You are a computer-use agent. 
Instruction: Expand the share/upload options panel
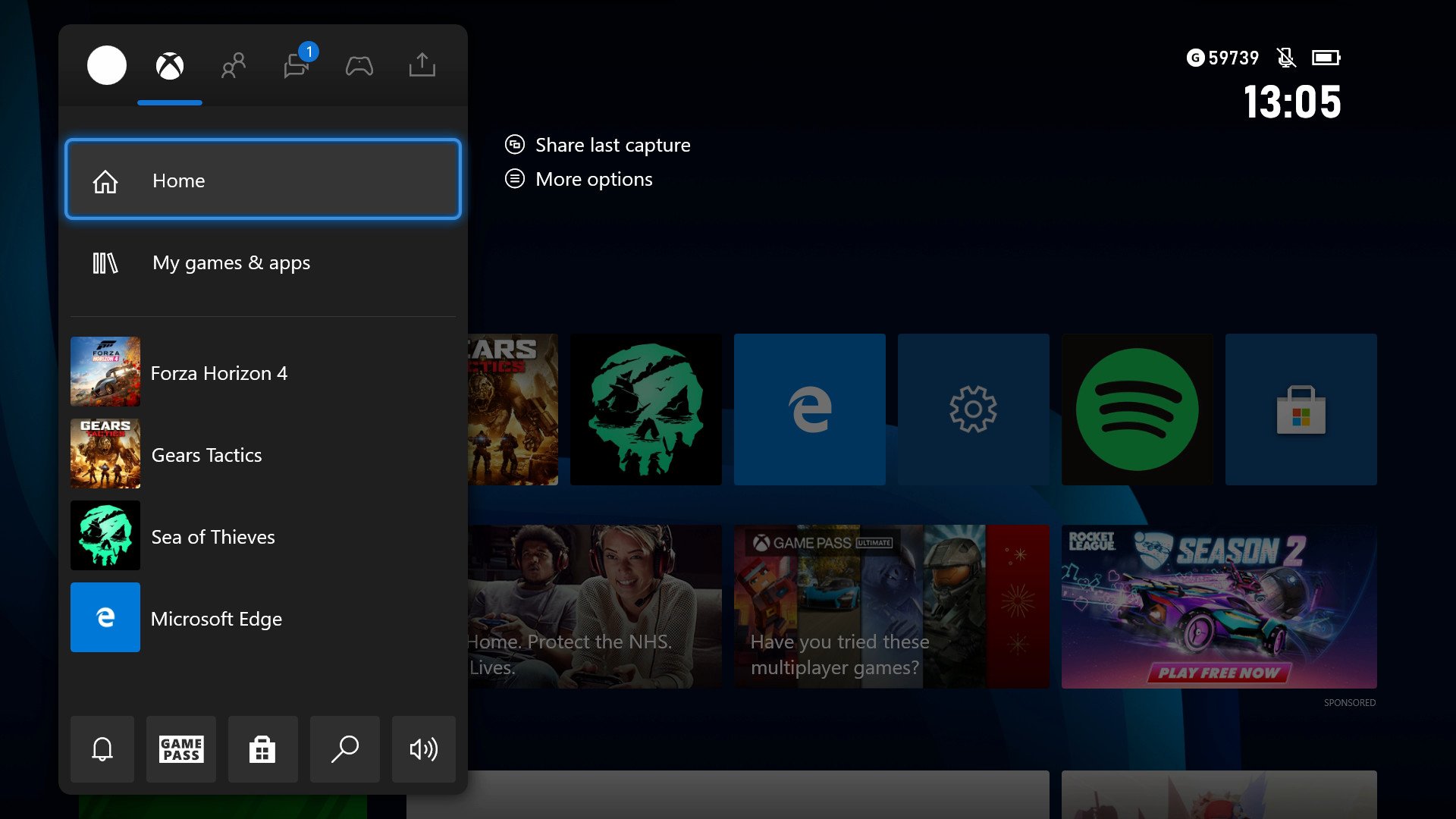(x=423, y=65)
